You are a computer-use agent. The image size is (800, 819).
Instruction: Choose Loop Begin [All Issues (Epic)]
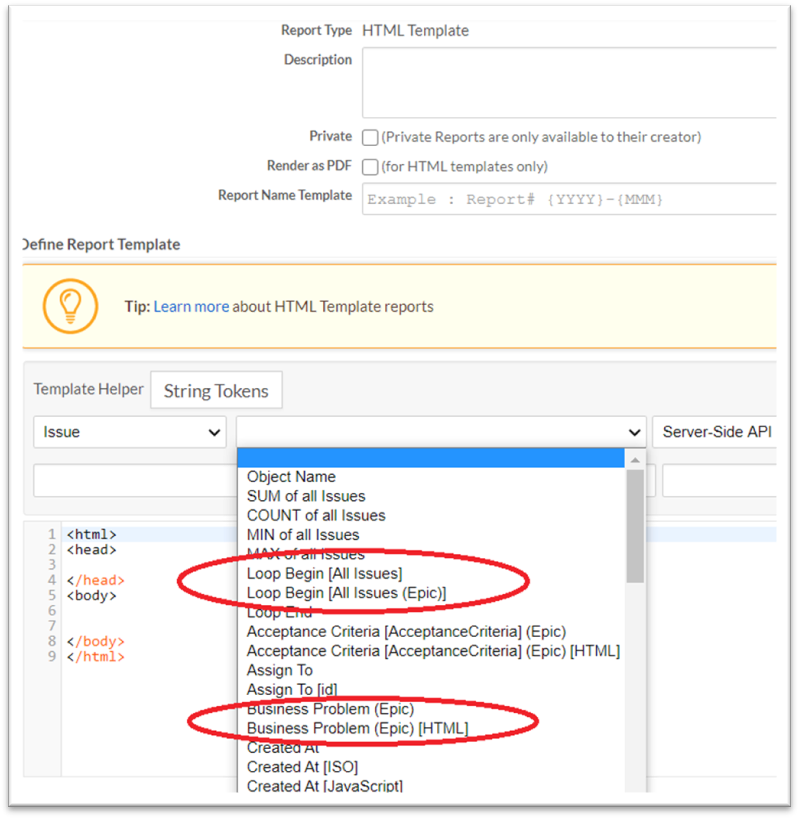click(x=346, y=593)
